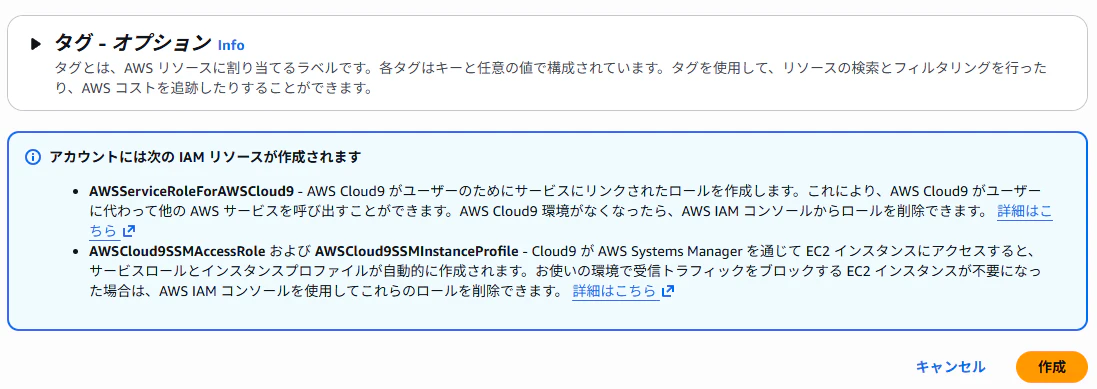Click the AWSServiceRoleForAWSCloud9 bold text
The width and height of the screenshot is (1097, 389).
pyautogui.click(x=191, y=191)
